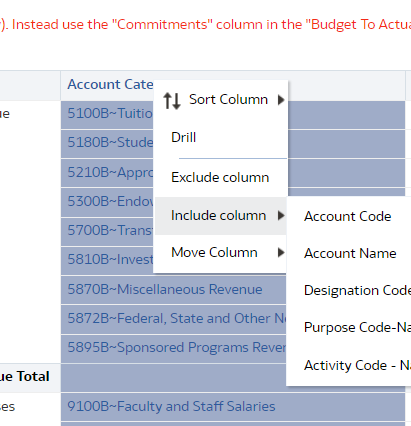Include the Purpose Code-Name column
The image size is (411, 426).
pyautogui.click(x=357, y=327)
